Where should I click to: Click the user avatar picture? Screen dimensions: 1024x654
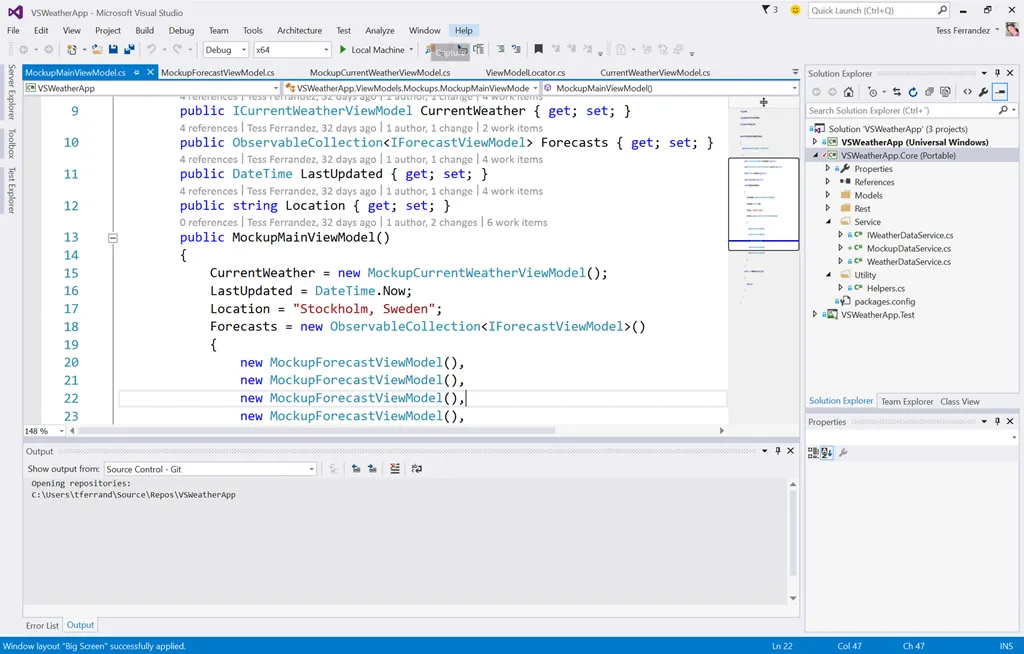(1012, 29)
